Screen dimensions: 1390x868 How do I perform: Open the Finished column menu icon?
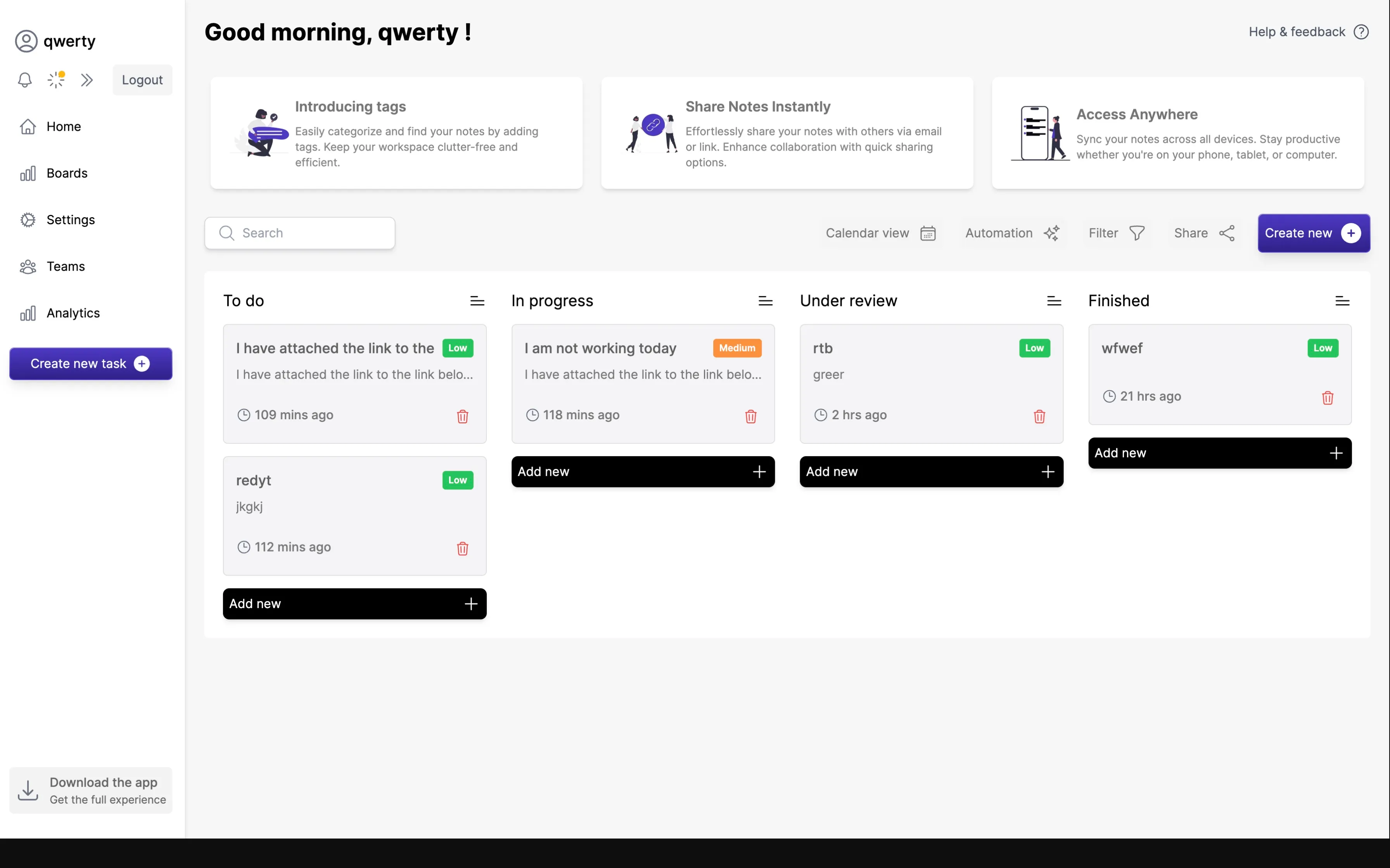click(1342, 301)
